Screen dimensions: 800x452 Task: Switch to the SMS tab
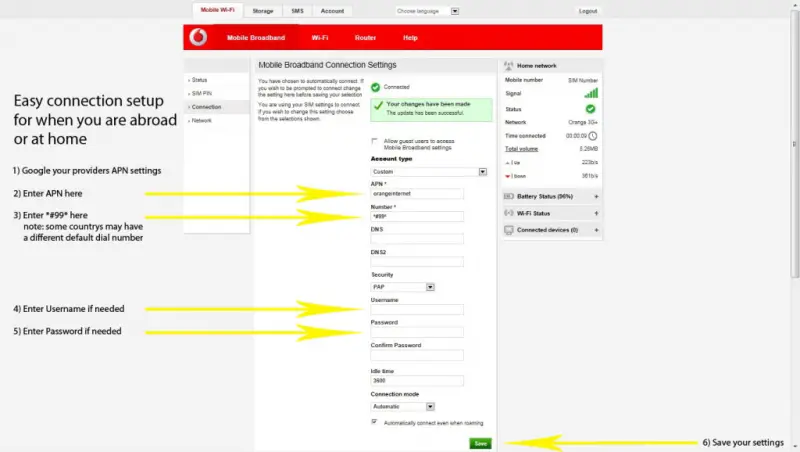[x=297, y=11]
